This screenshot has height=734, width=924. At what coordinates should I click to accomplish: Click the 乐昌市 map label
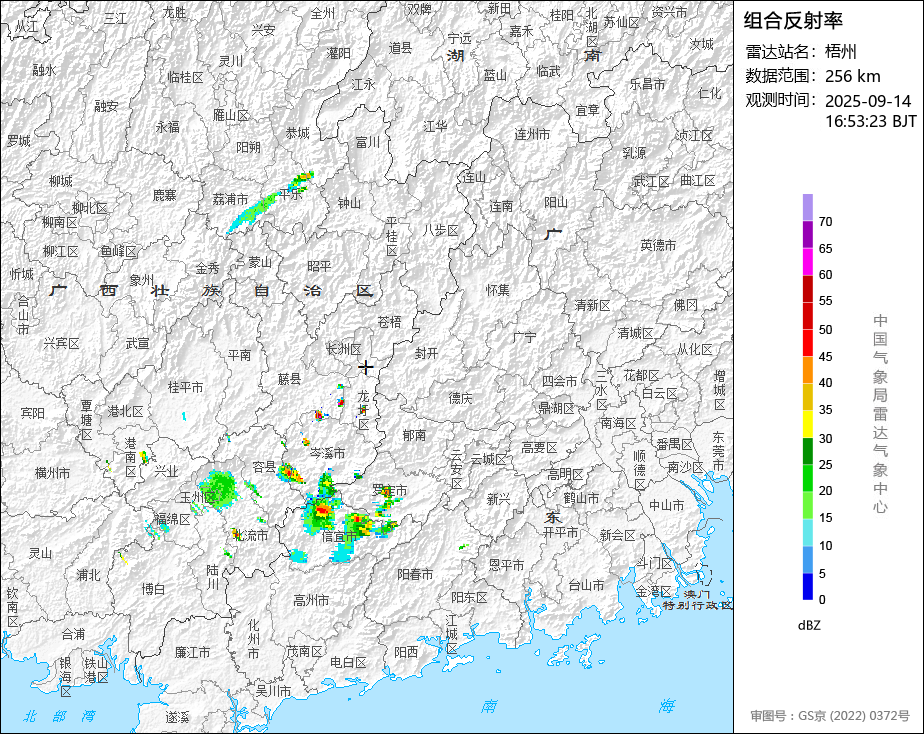pyautogui.click(x=647, y=84)
